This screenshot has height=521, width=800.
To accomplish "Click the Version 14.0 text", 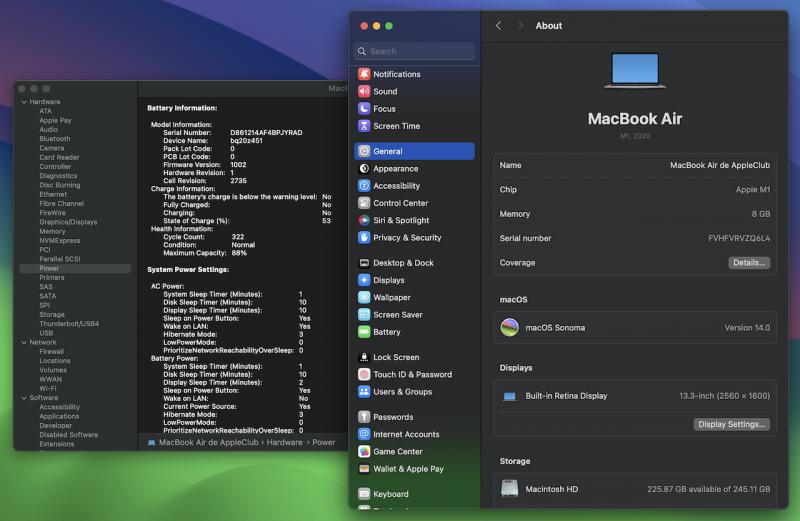I will [x=747, y=328].
